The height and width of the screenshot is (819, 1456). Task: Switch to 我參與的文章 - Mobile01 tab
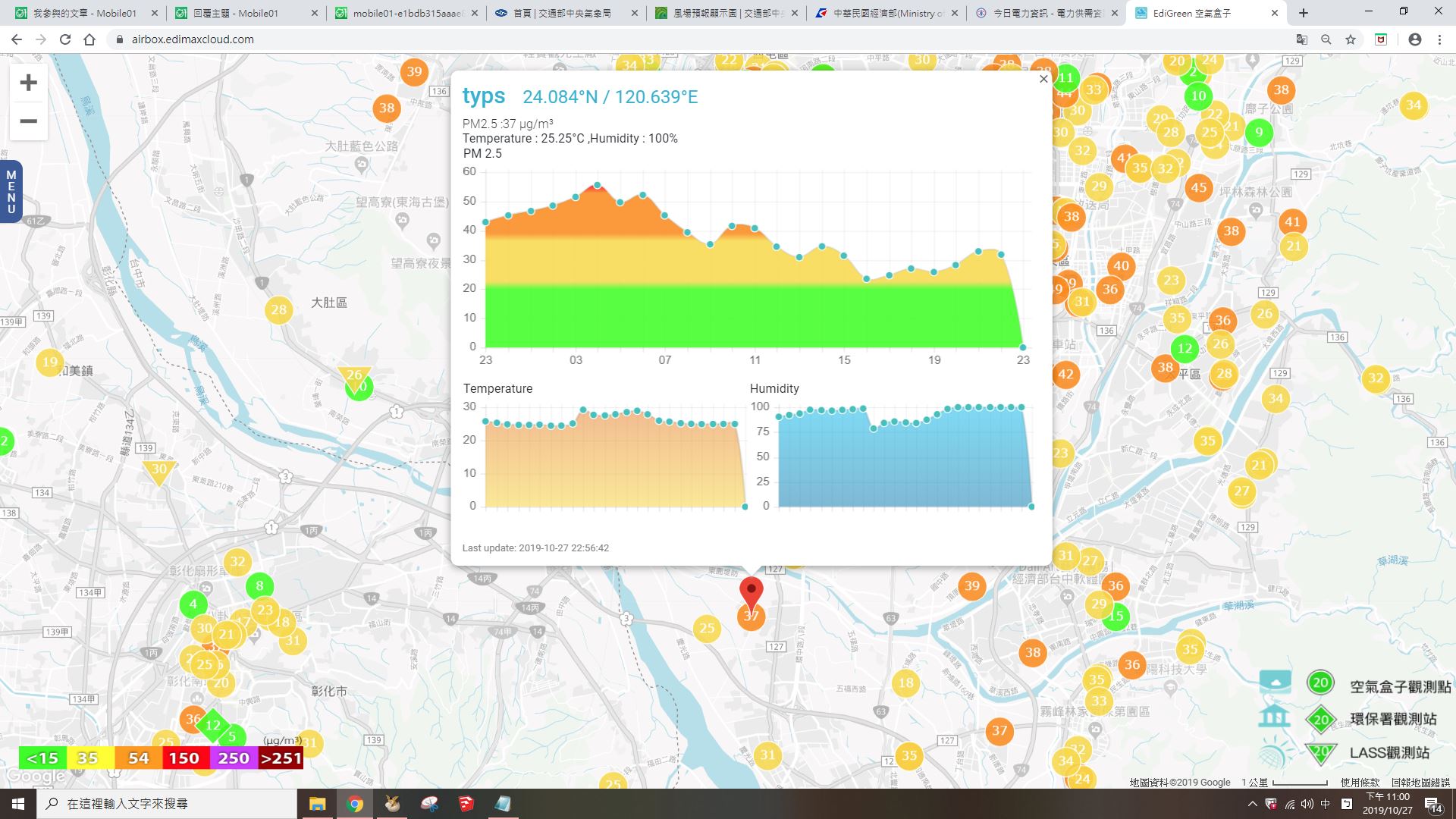click(x=84, y=13)
